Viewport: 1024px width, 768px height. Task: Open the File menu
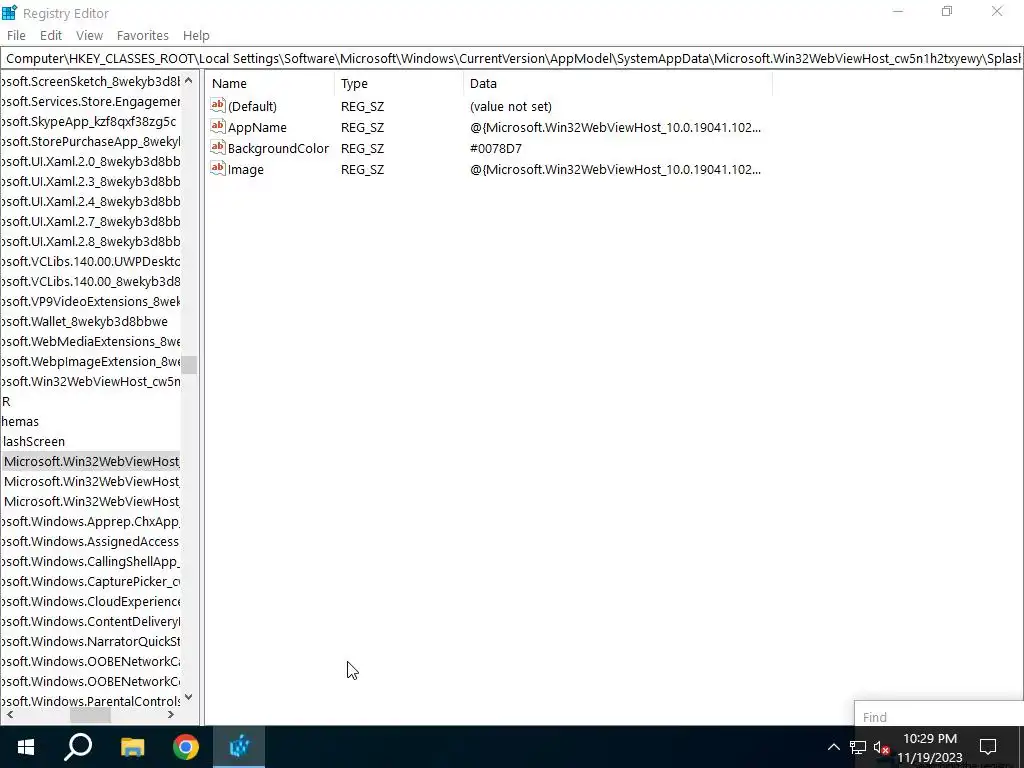(x=16, y=35)
